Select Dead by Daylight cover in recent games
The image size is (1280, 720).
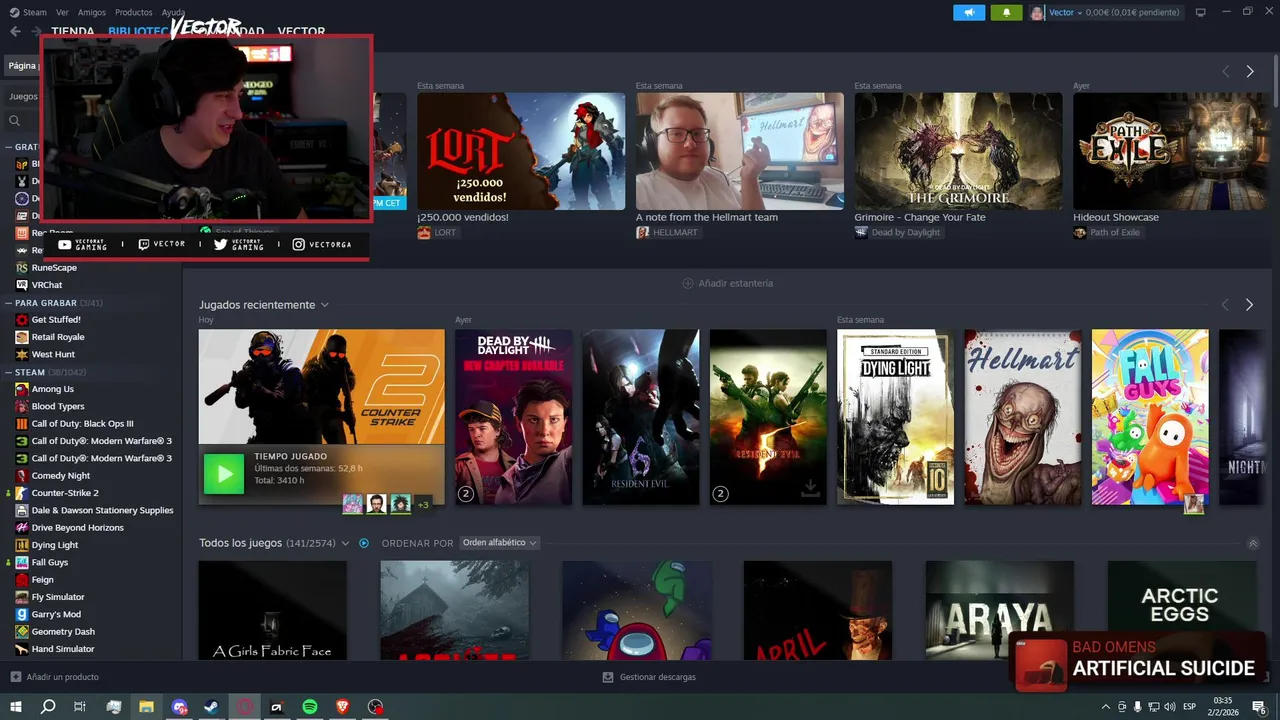[513, 417]
